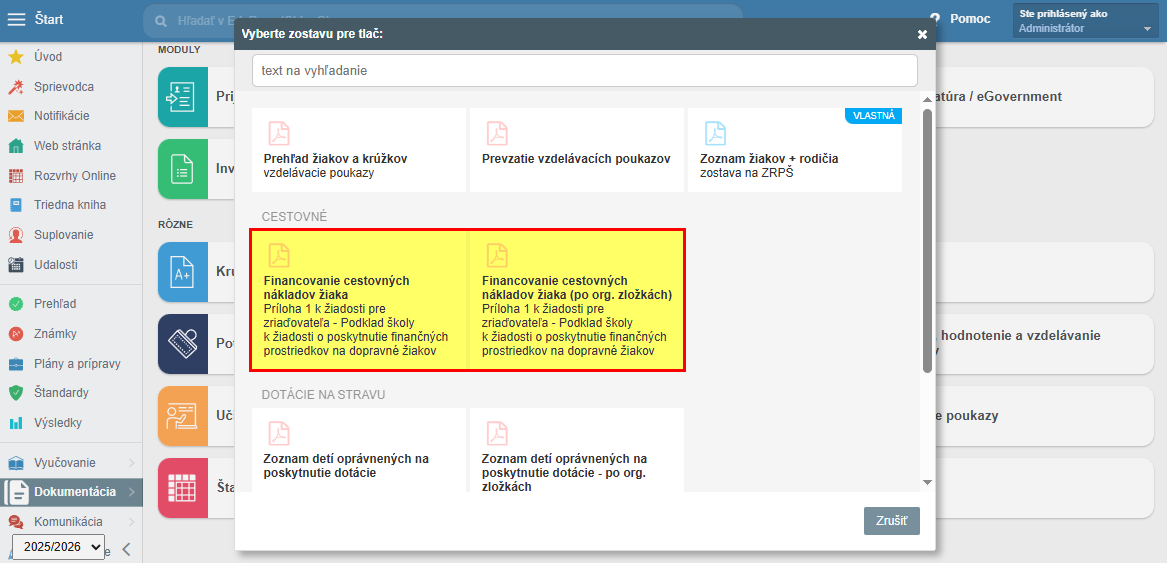Screen dimensions: 1167x563
Task: Click the Úvod star icon in sidebar
Action: pos(16,57)
